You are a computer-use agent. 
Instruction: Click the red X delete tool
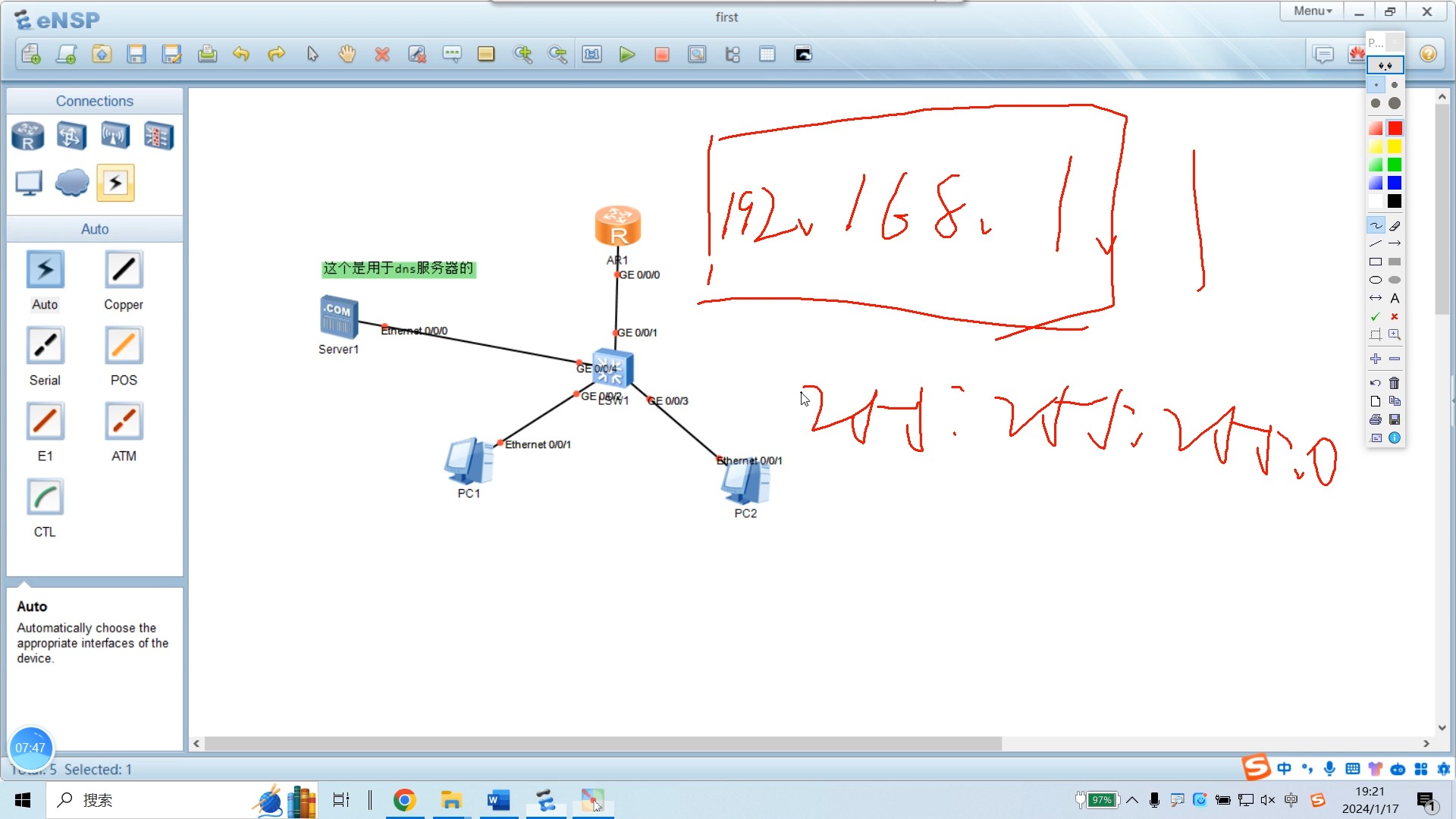382,54
